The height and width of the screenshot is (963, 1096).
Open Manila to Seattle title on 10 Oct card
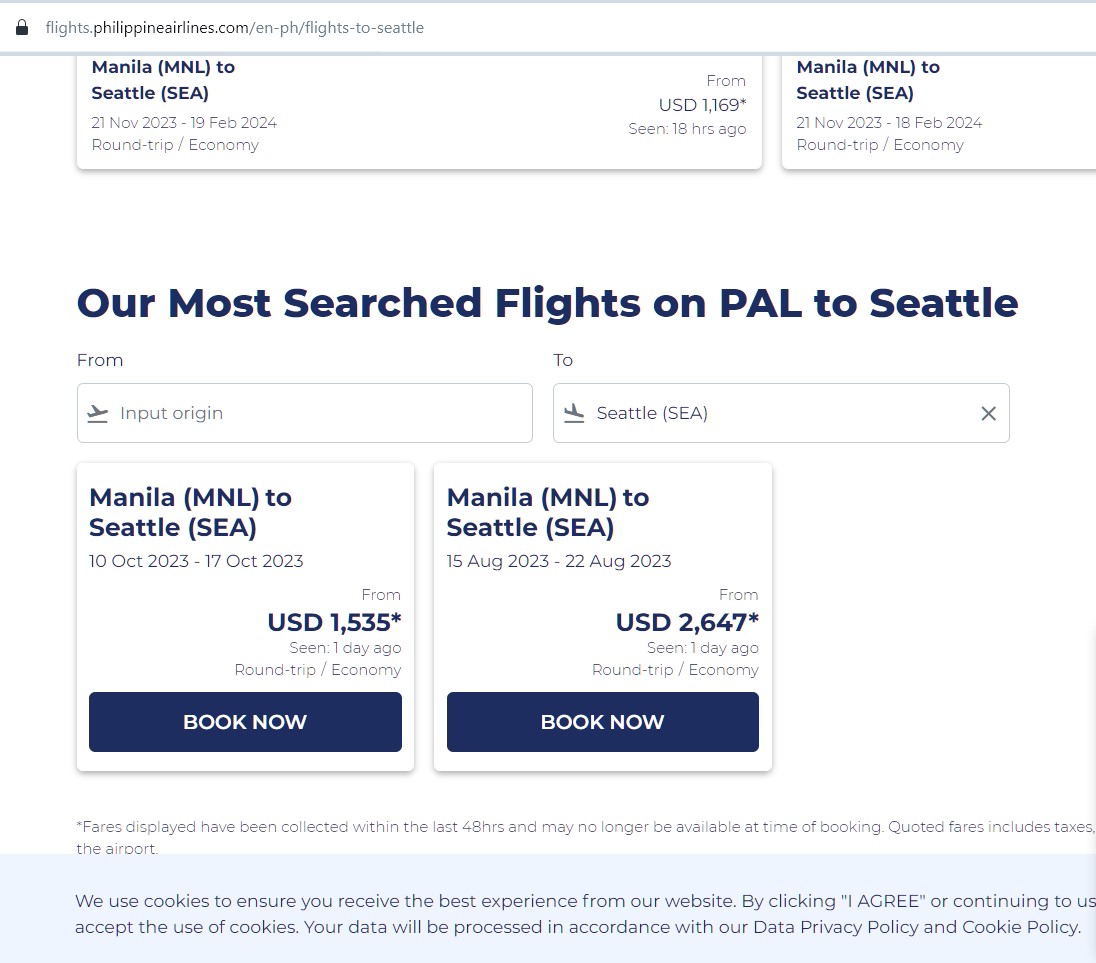[190, 512]
